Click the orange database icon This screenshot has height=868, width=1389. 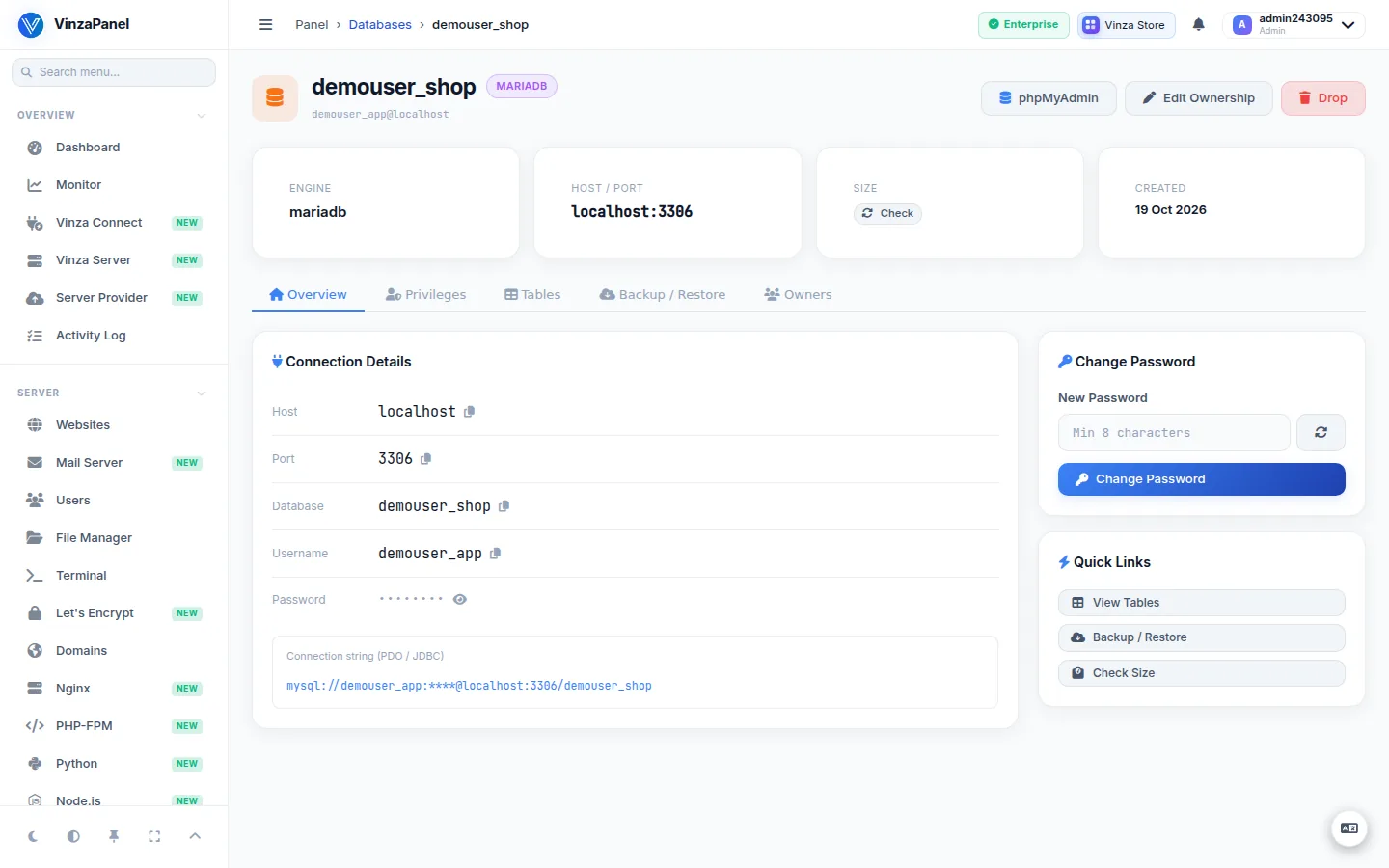275,98
